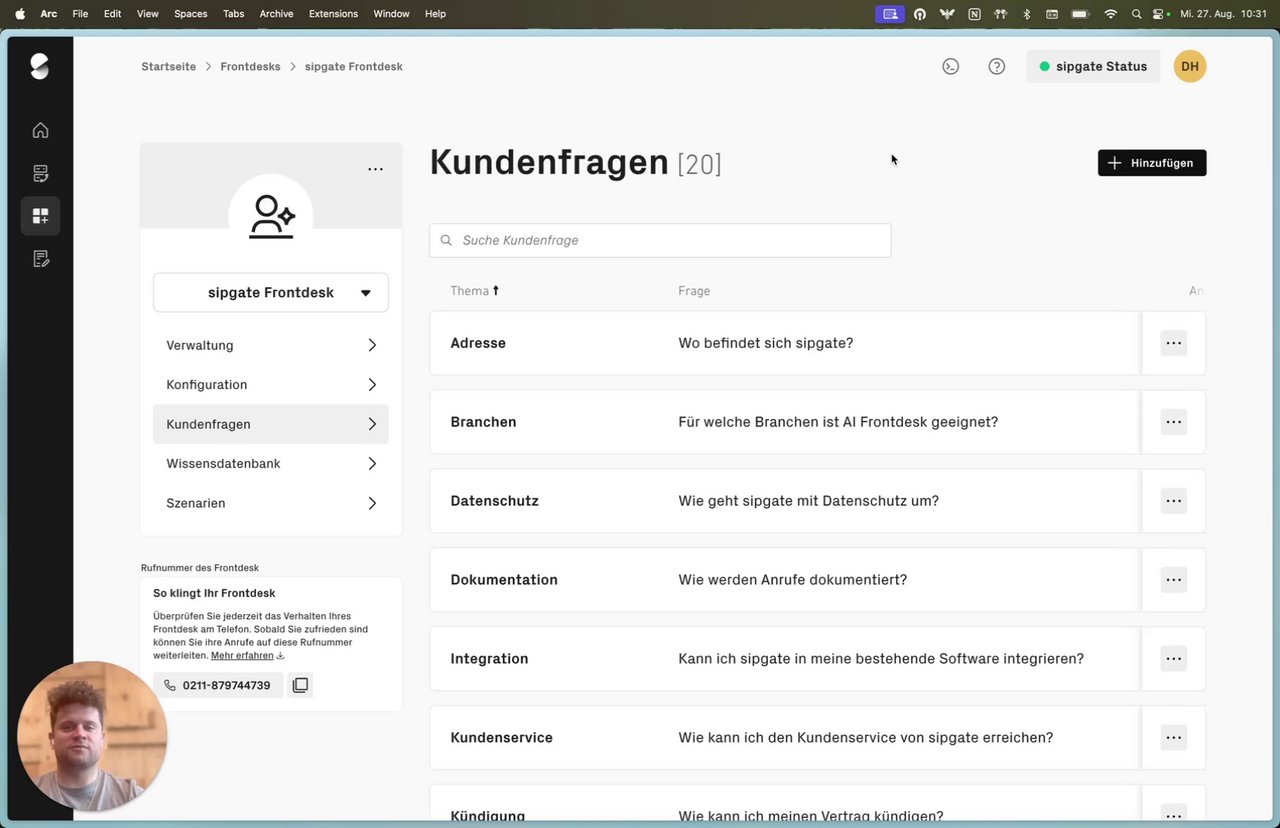
Task: Click the battery icon in menu bar
Action: coord(1080,14)
